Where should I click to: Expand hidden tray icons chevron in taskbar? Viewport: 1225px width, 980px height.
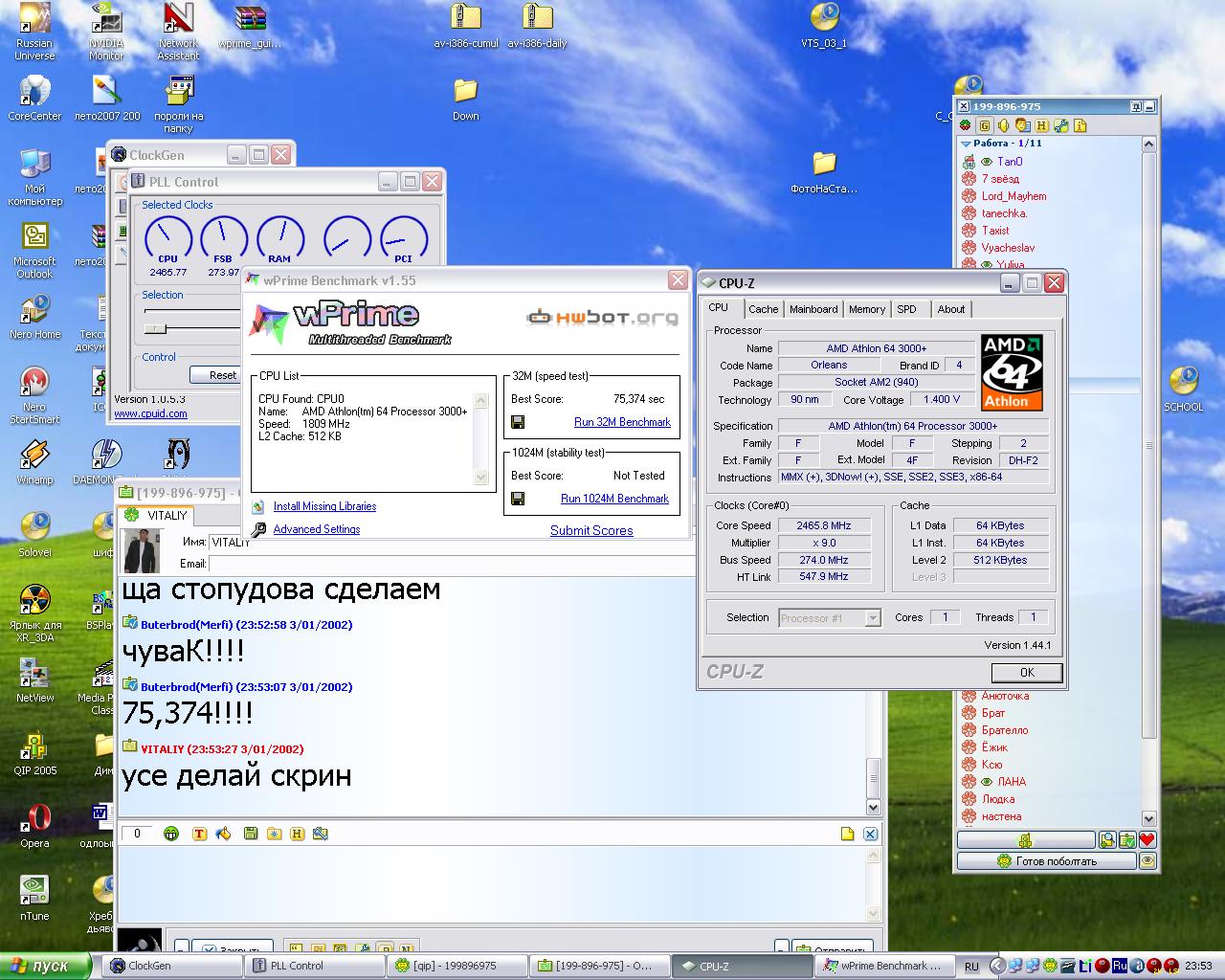pyautogui.click(x=997, y=966)
